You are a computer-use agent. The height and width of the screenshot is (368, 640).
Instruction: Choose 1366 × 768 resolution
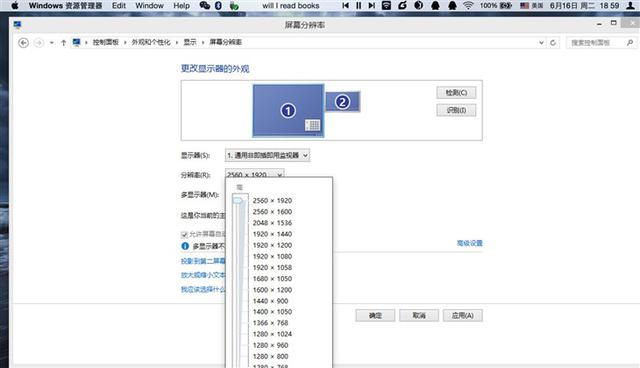click(x=270, y=323)
